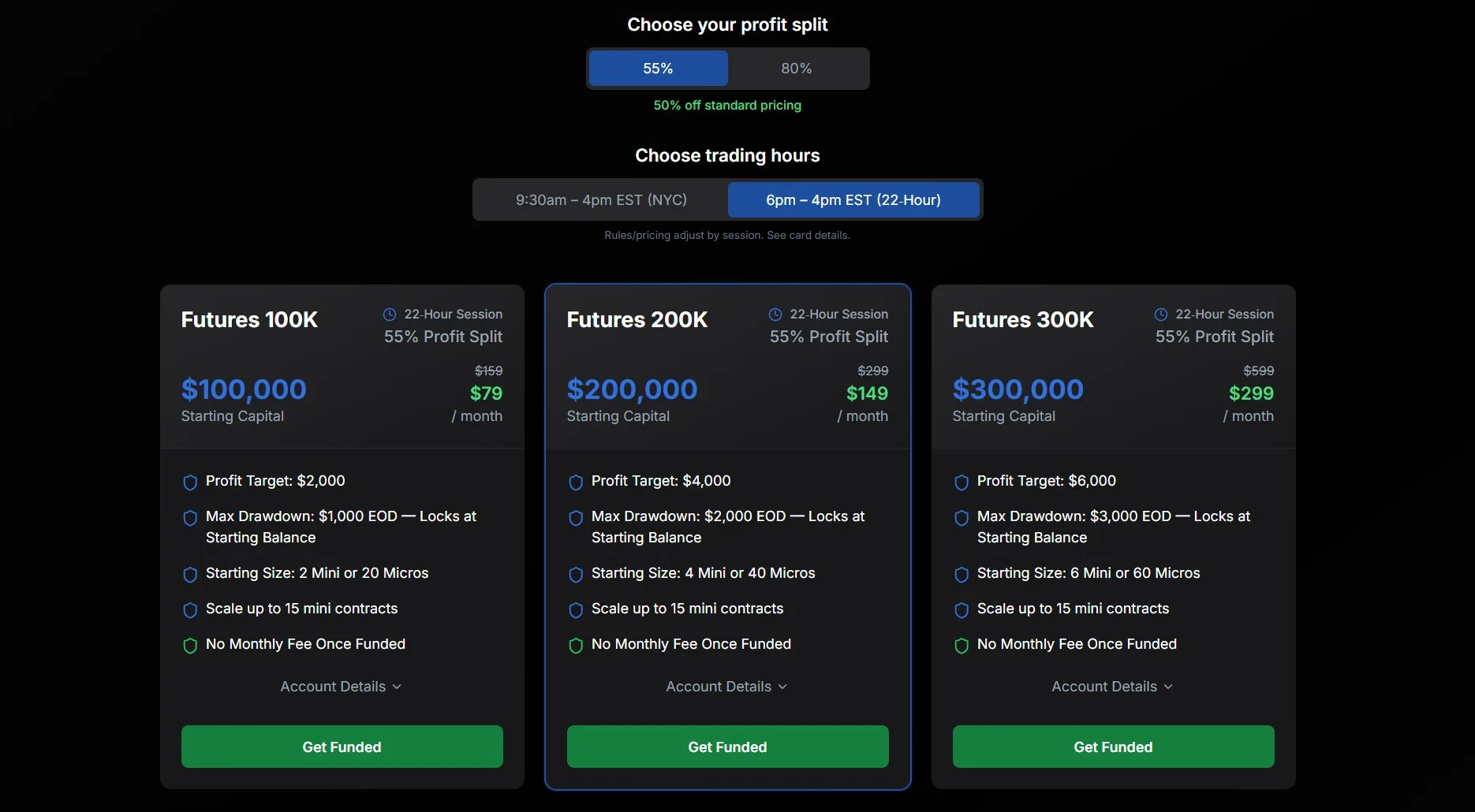Click Get Funded for Futures 100K
This screenshot has width=1475, height=812.
coord(342,747)
